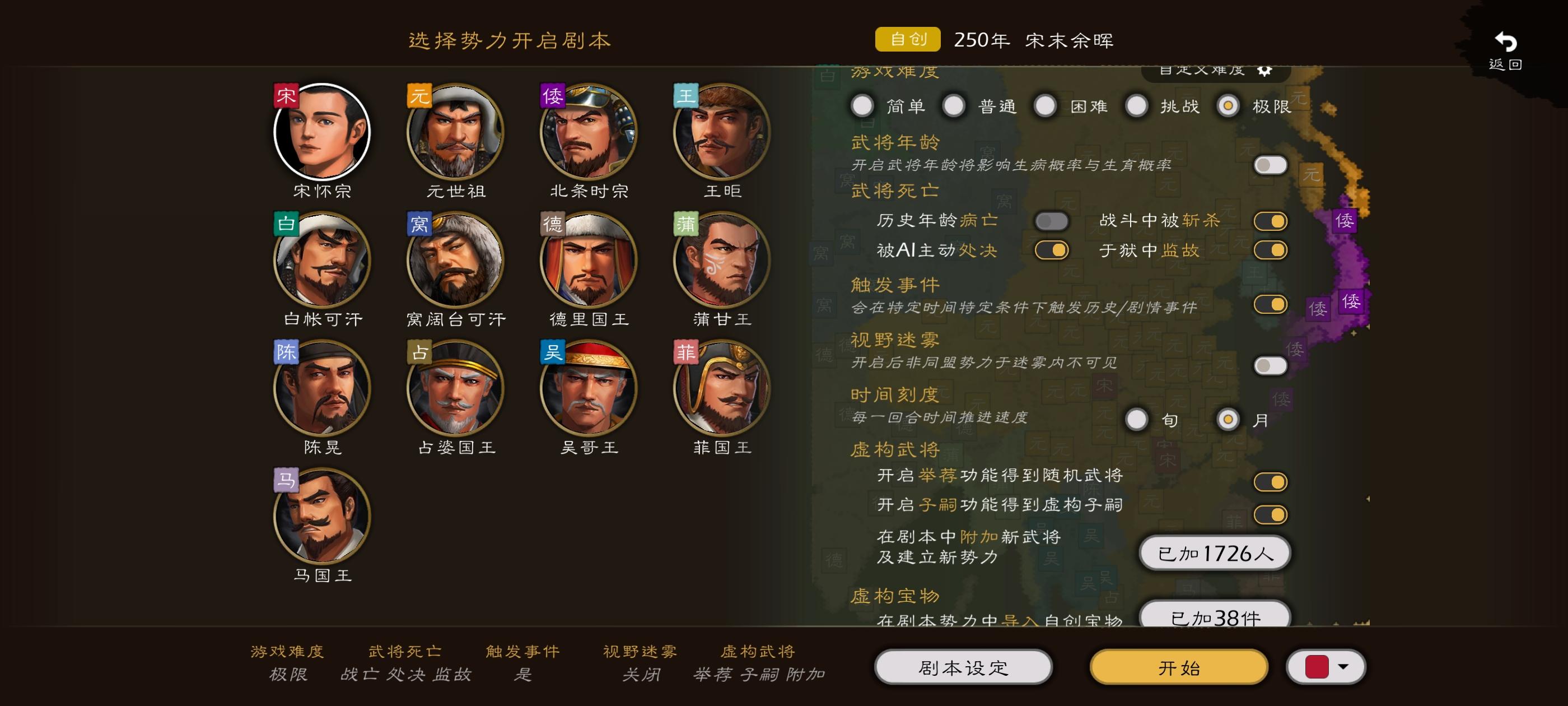Click the 已加1726人 added generals button

(1215, 553)
